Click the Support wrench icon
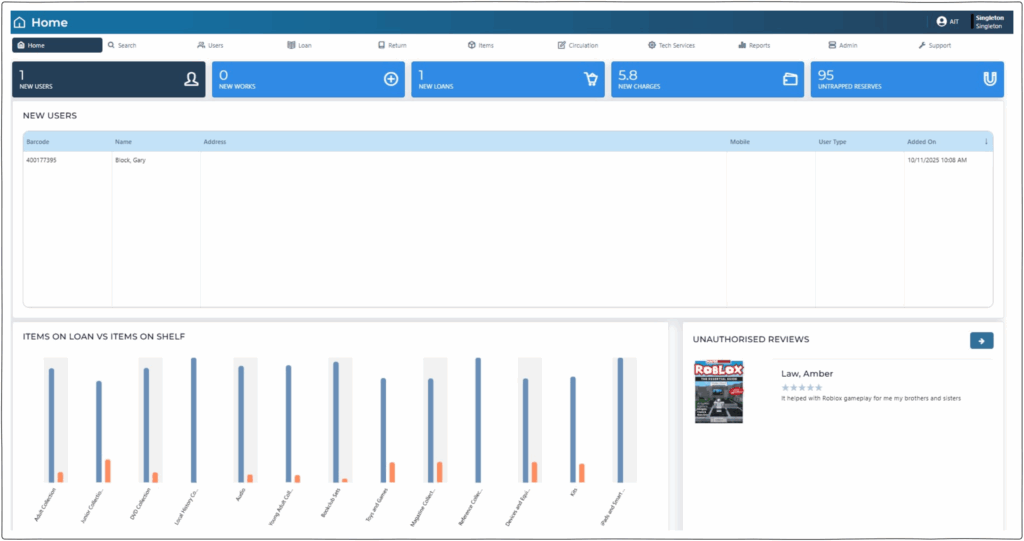Image resolution: width=1024 pixels, height=541 pixels. pos(922,45)
